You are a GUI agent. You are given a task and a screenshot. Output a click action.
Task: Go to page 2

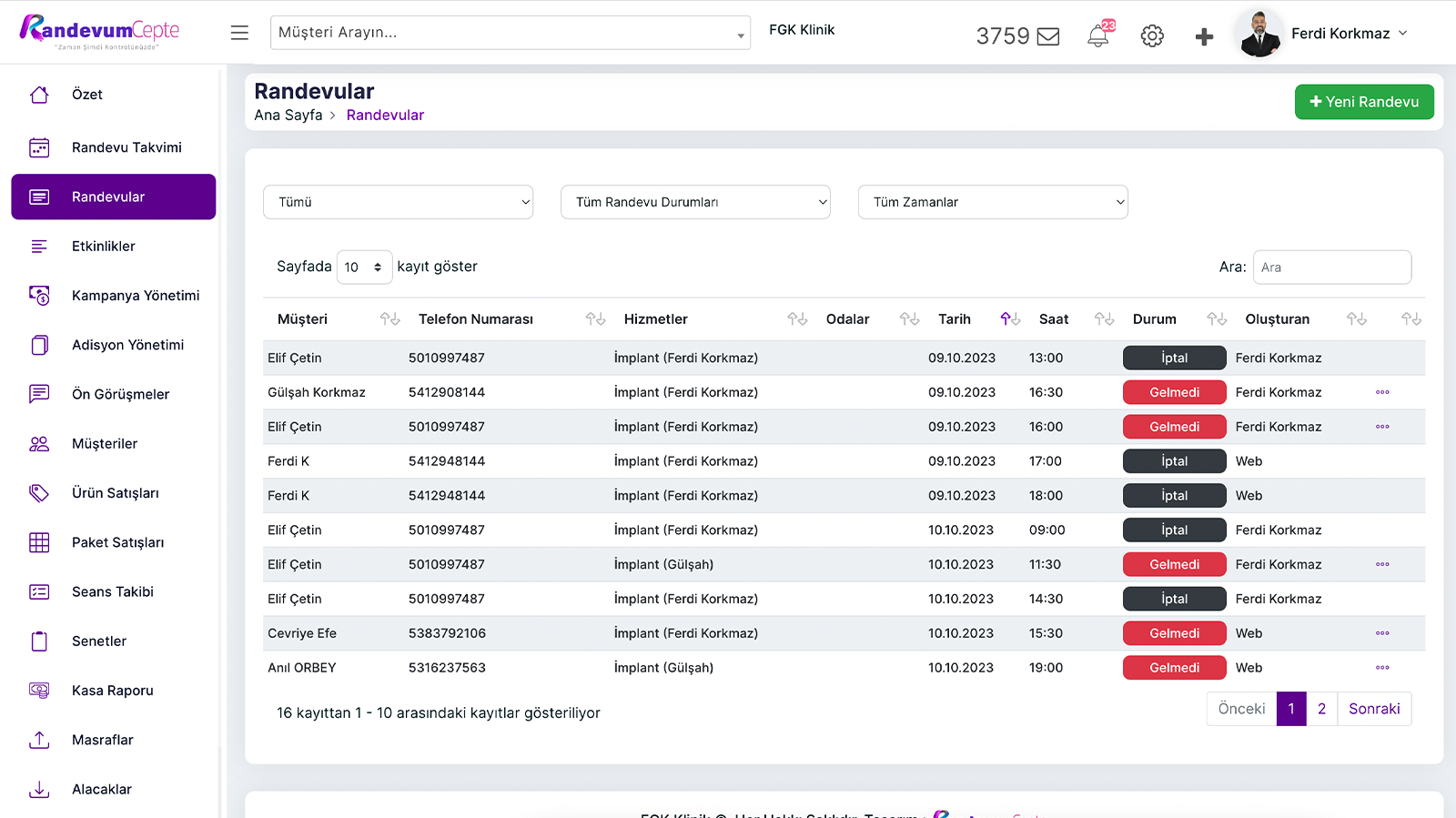(1322, 709)
